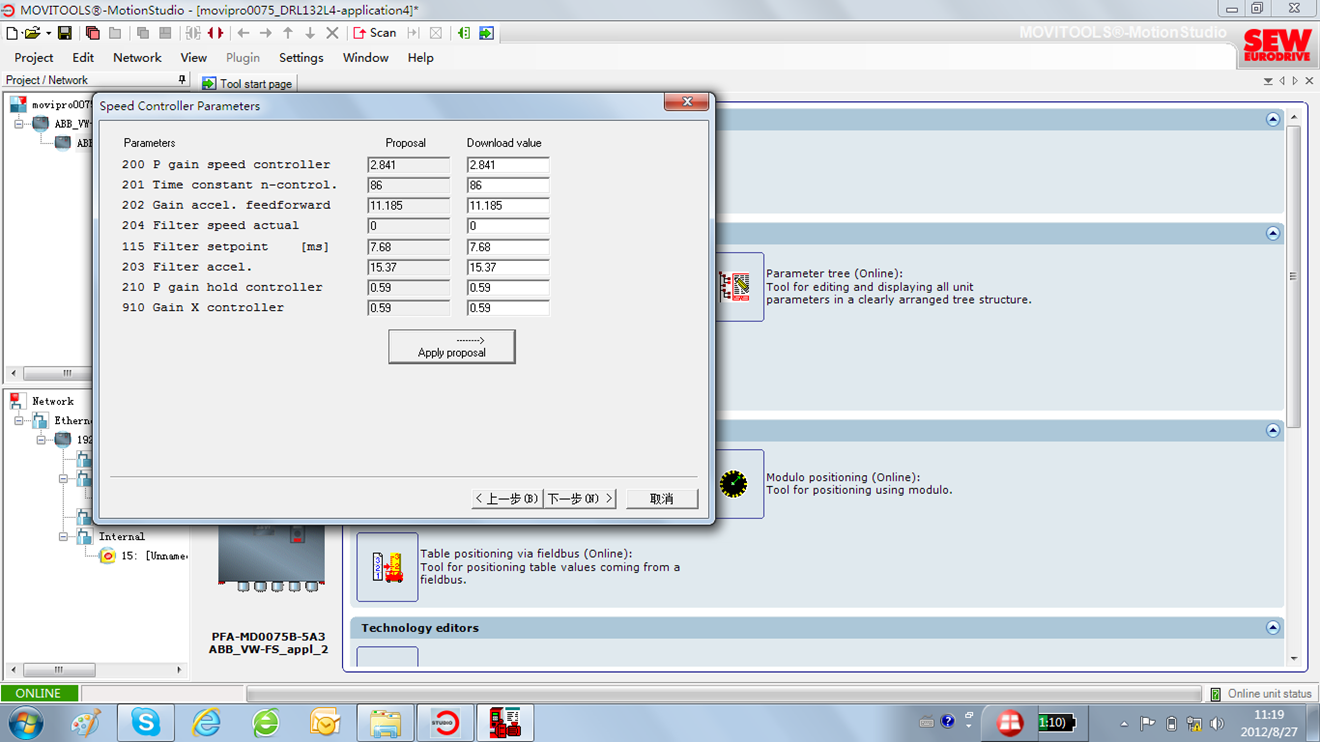Click the Save project toolbar icon

coord(65,33)
